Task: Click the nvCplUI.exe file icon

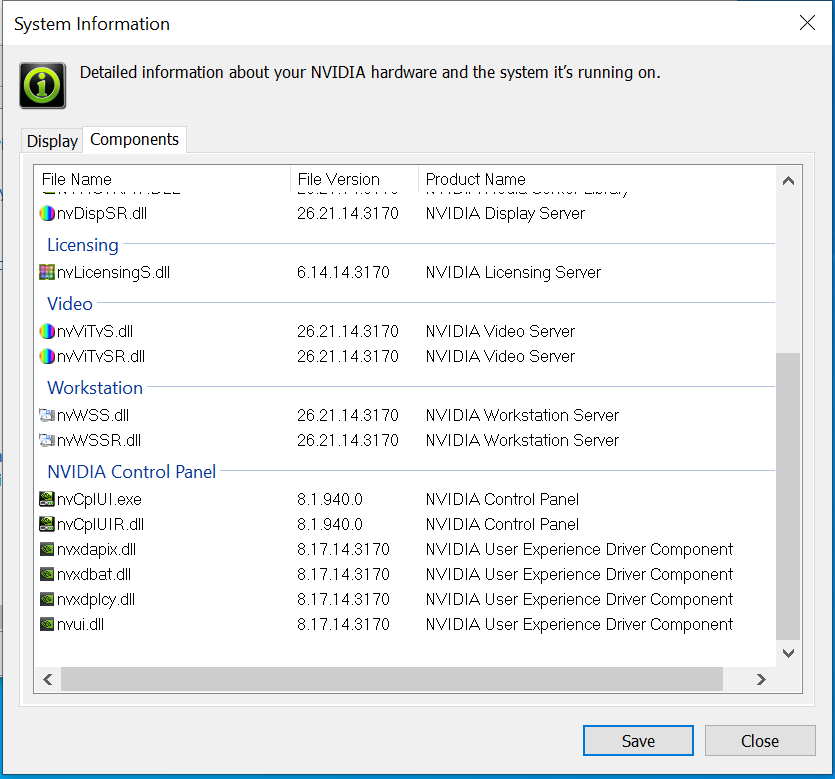Action: (x=47, y=499)
